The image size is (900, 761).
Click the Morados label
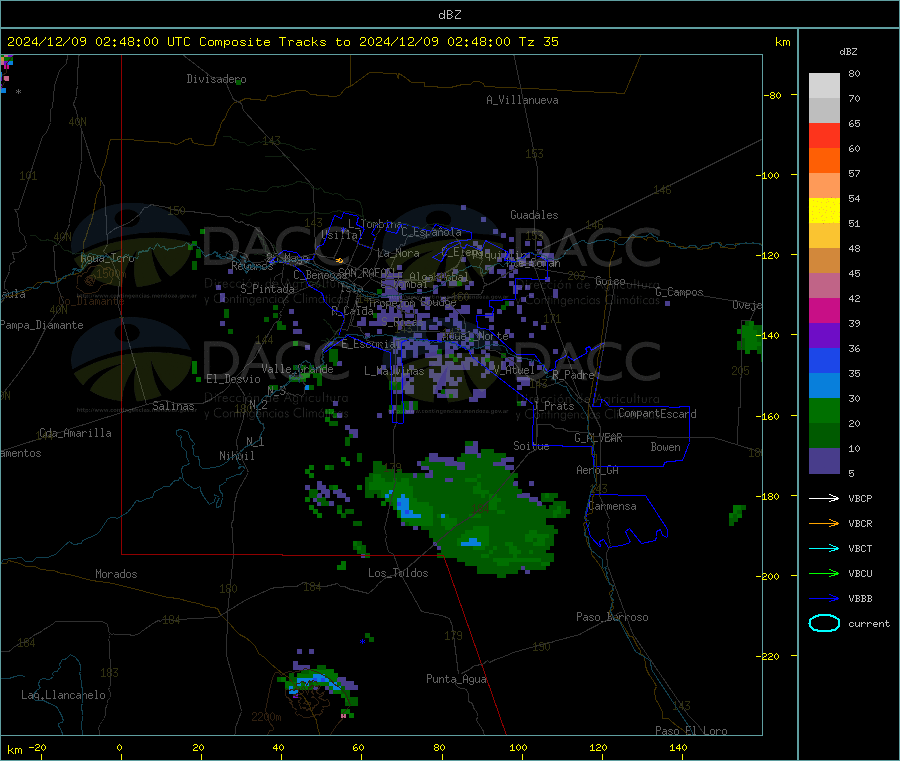tap(117, 574)
